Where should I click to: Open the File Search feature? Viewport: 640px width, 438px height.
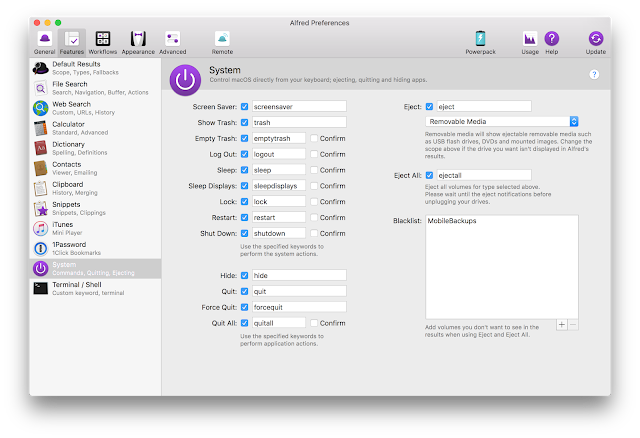(x=96, y=88)
